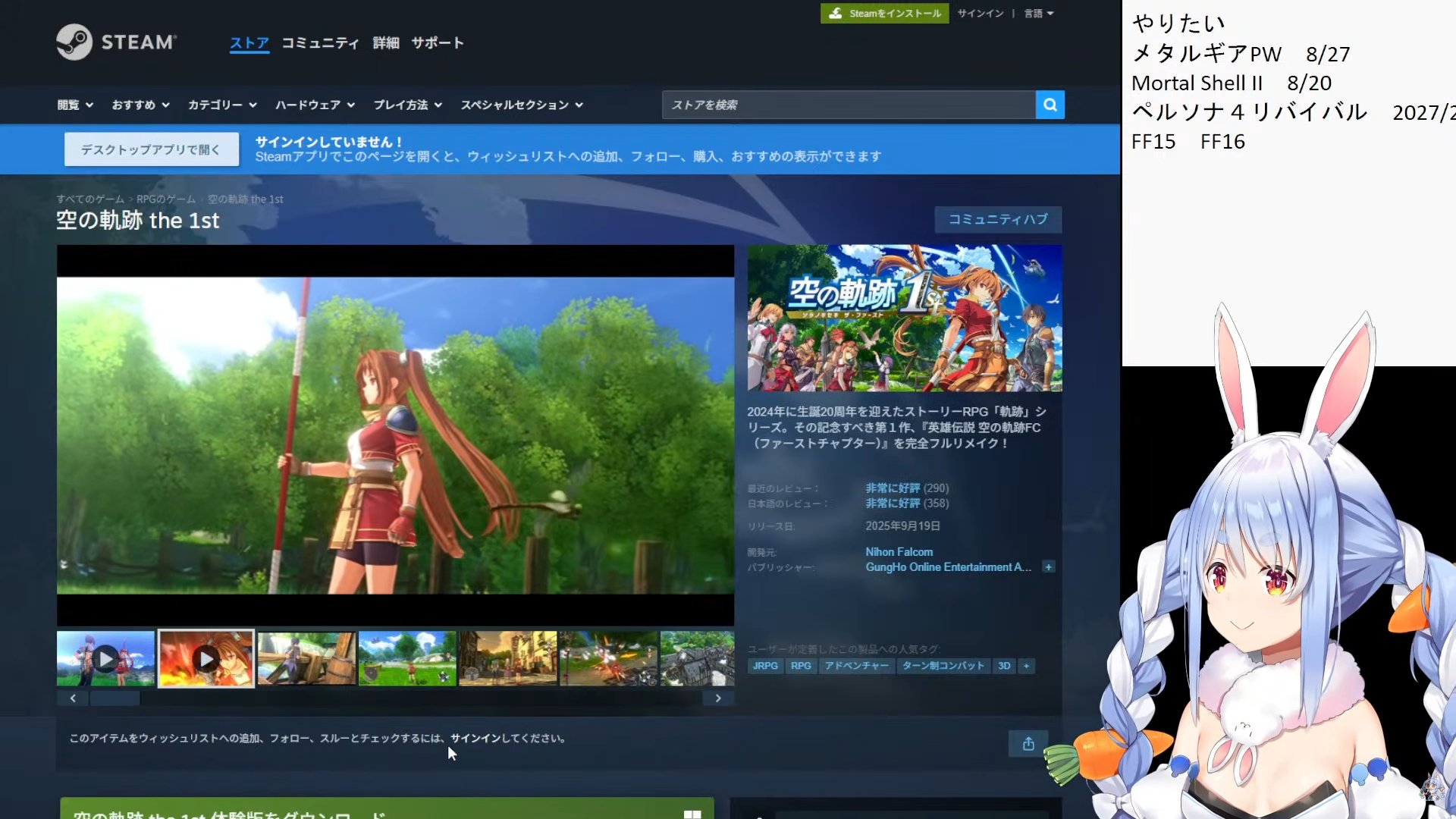
Task: Expand the ハードウェア dropdown
Action: (x=315, y=105)
